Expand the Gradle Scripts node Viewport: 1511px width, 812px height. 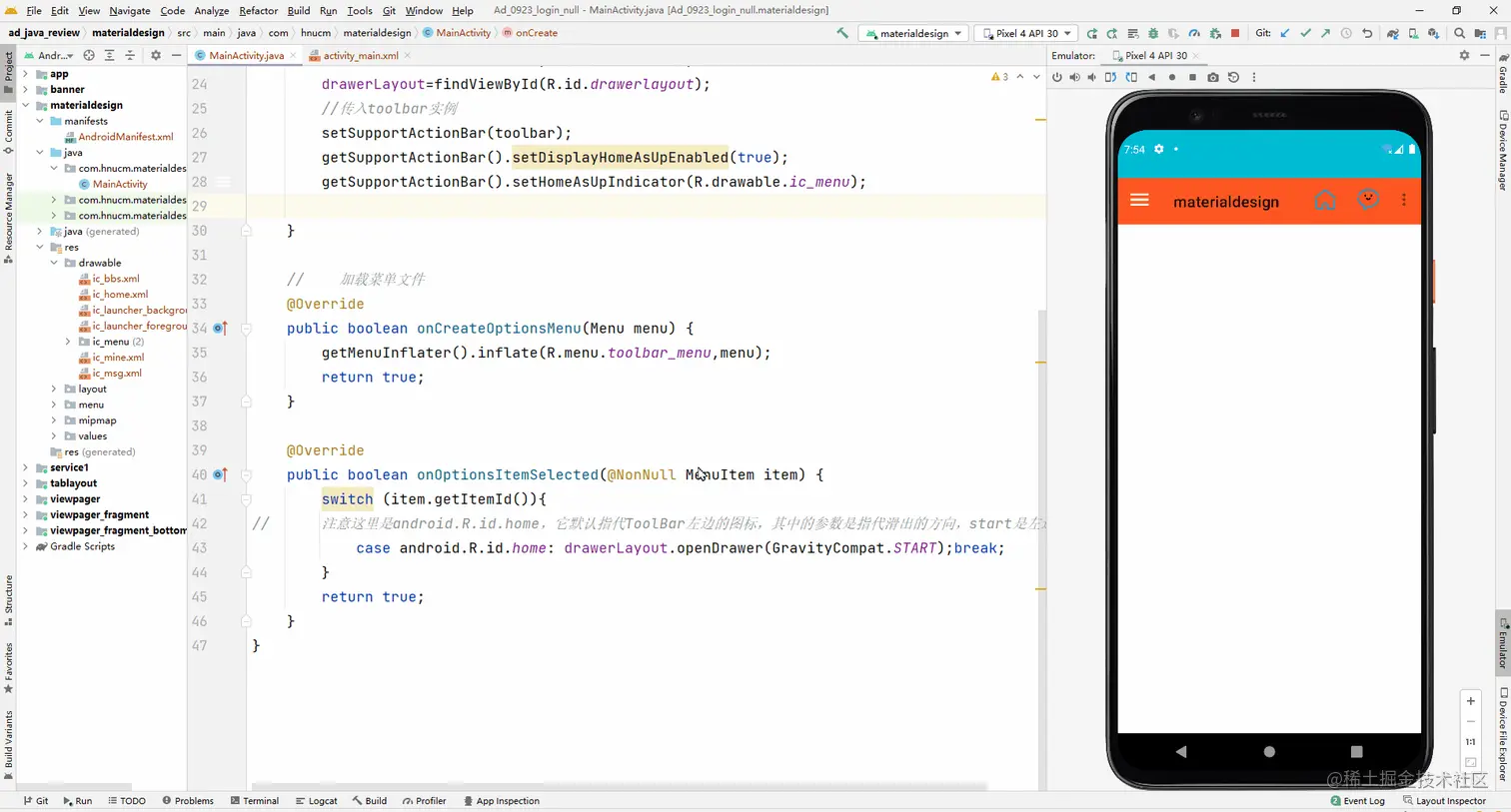click(26, 546)
